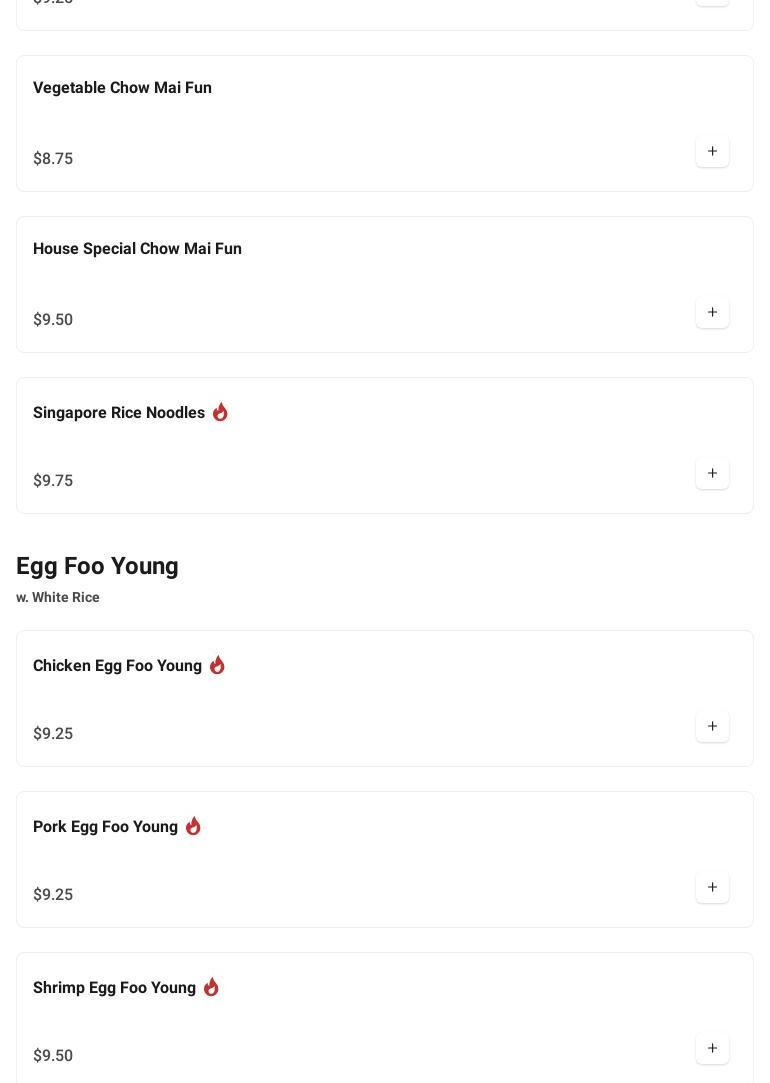Click spicy flame icon on Singapore Rice Noodles
This screenshot has height=1083, width=770.
(x=220, y=412)
